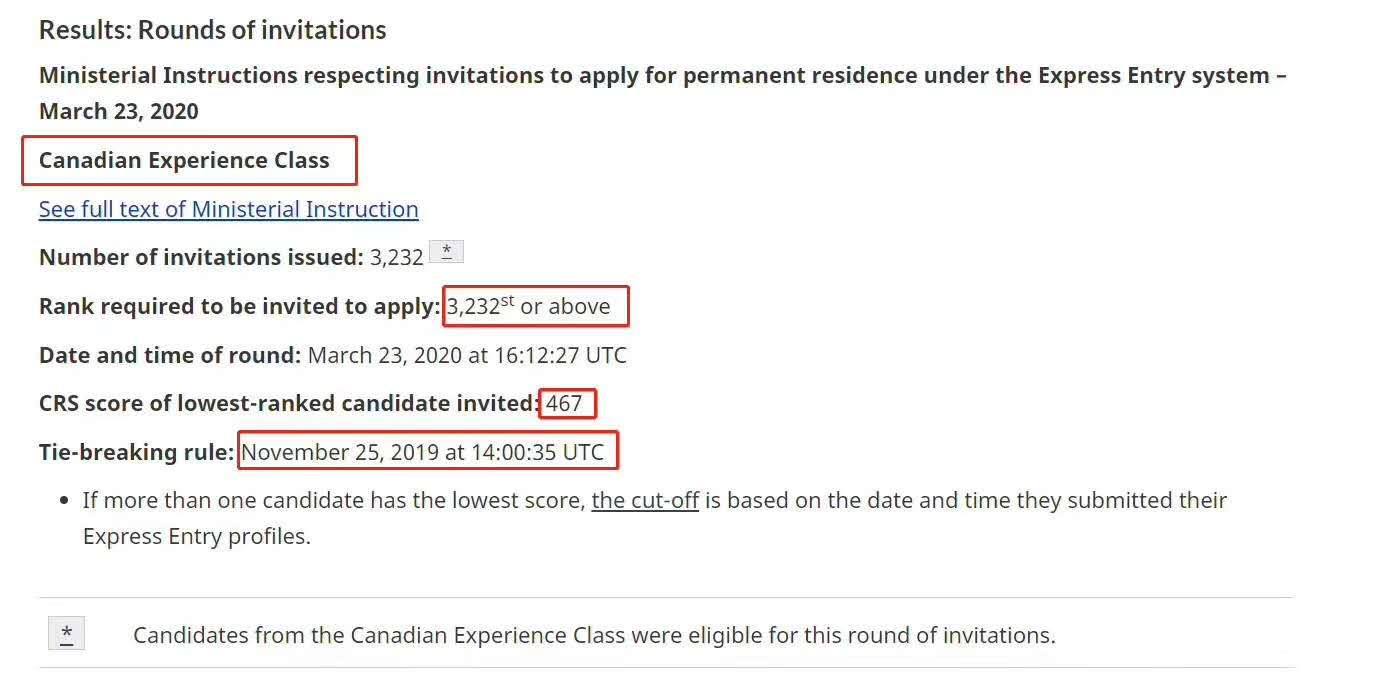Click the "Express Entry profiles." line of text
Viewport: 1380px width, 676px height.
tap(197, 536)
